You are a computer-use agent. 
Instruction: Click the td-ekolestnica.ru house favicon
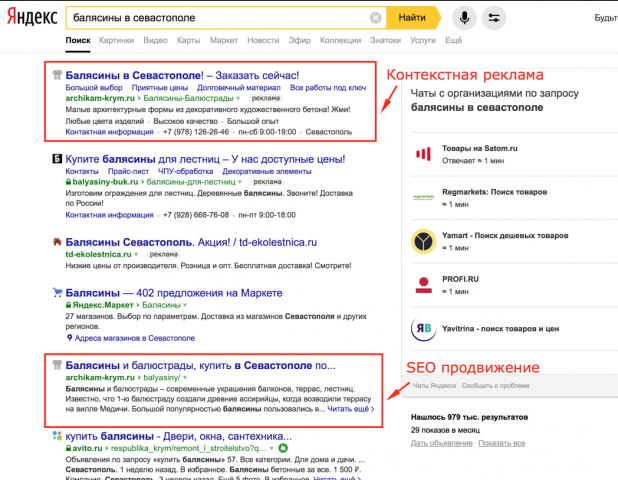pos(57,242)
